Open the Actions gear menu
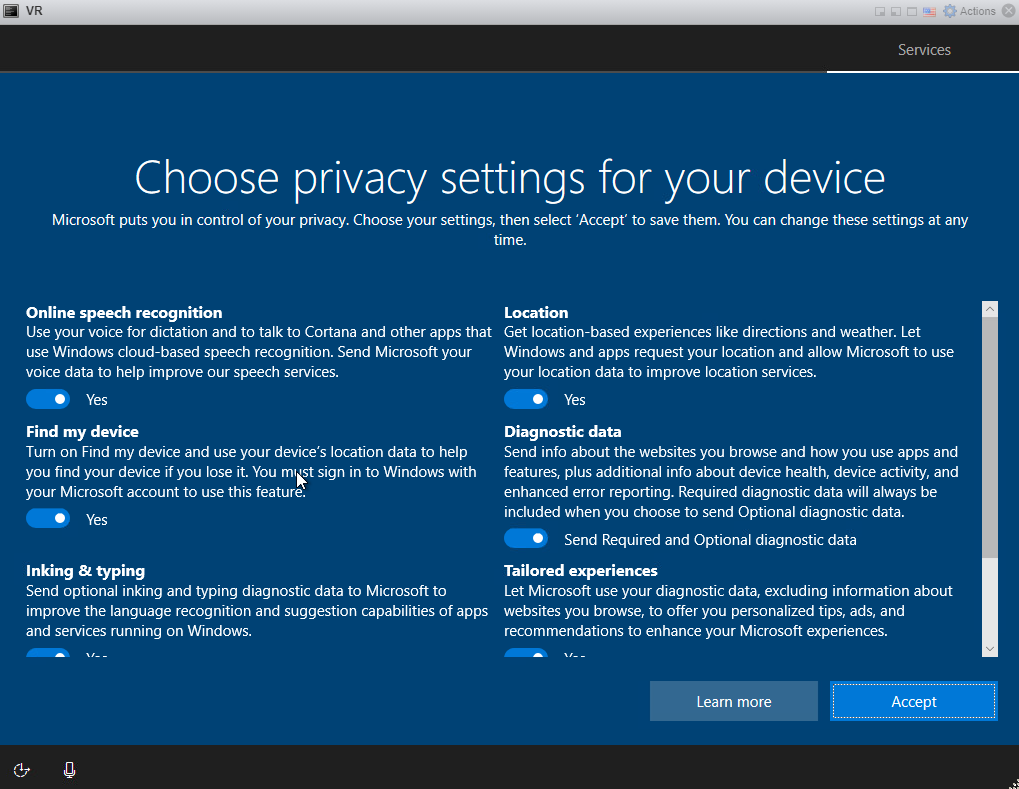Screen dimensions: 1019x789 (x=969, y=11)
